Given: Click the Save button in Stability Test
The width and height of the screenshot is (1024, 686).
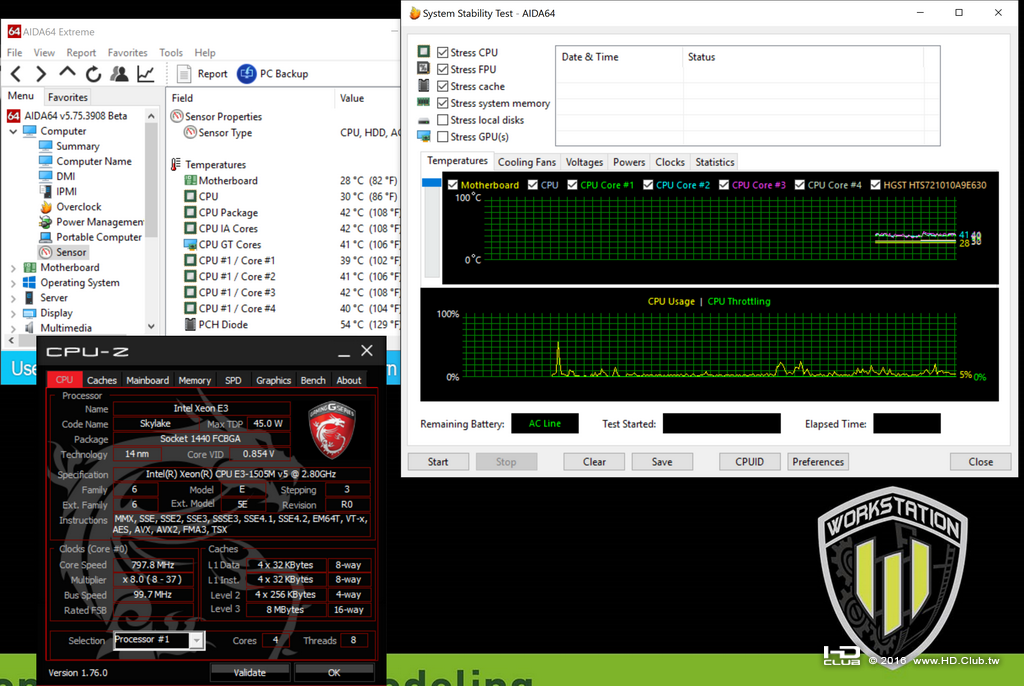Looking at the screenshot, I should [662, 462].
